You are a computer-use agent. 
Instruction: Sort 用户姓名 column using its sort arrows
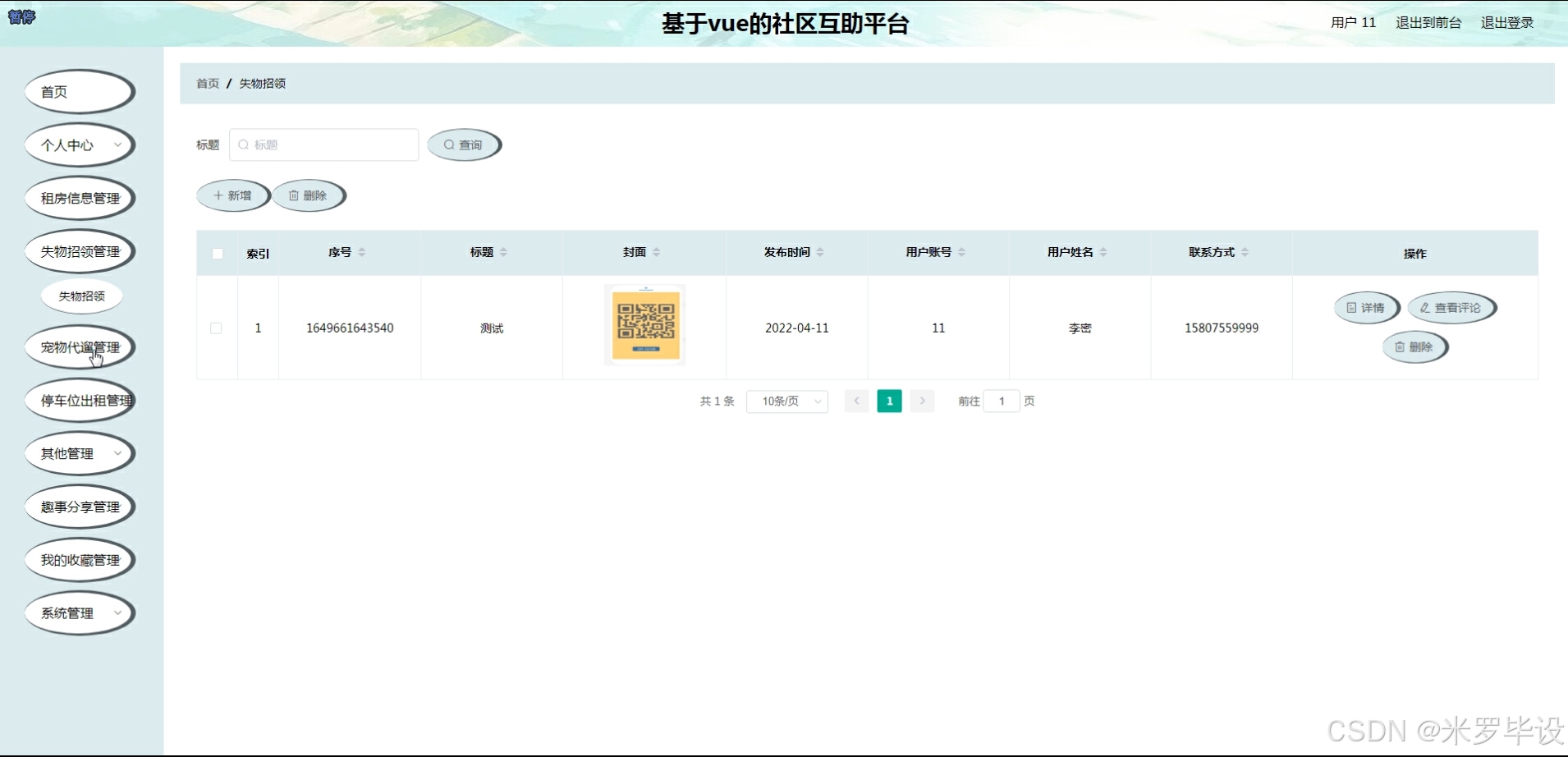point(1103,252)
